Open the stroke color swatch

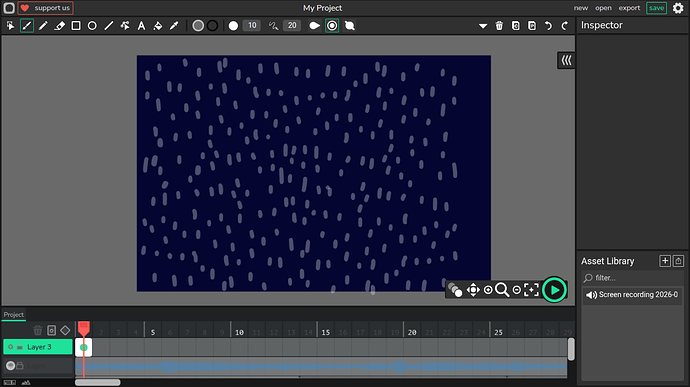(213, 26)
